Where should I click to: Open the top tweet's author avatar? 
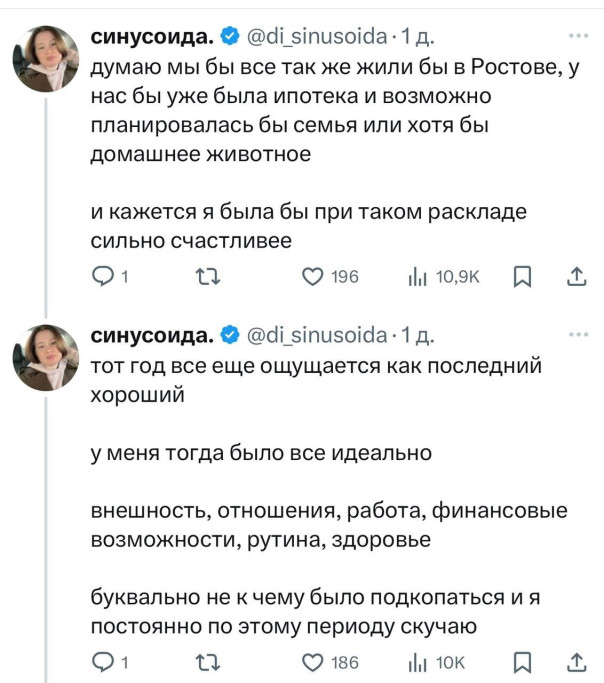(46, 59)
